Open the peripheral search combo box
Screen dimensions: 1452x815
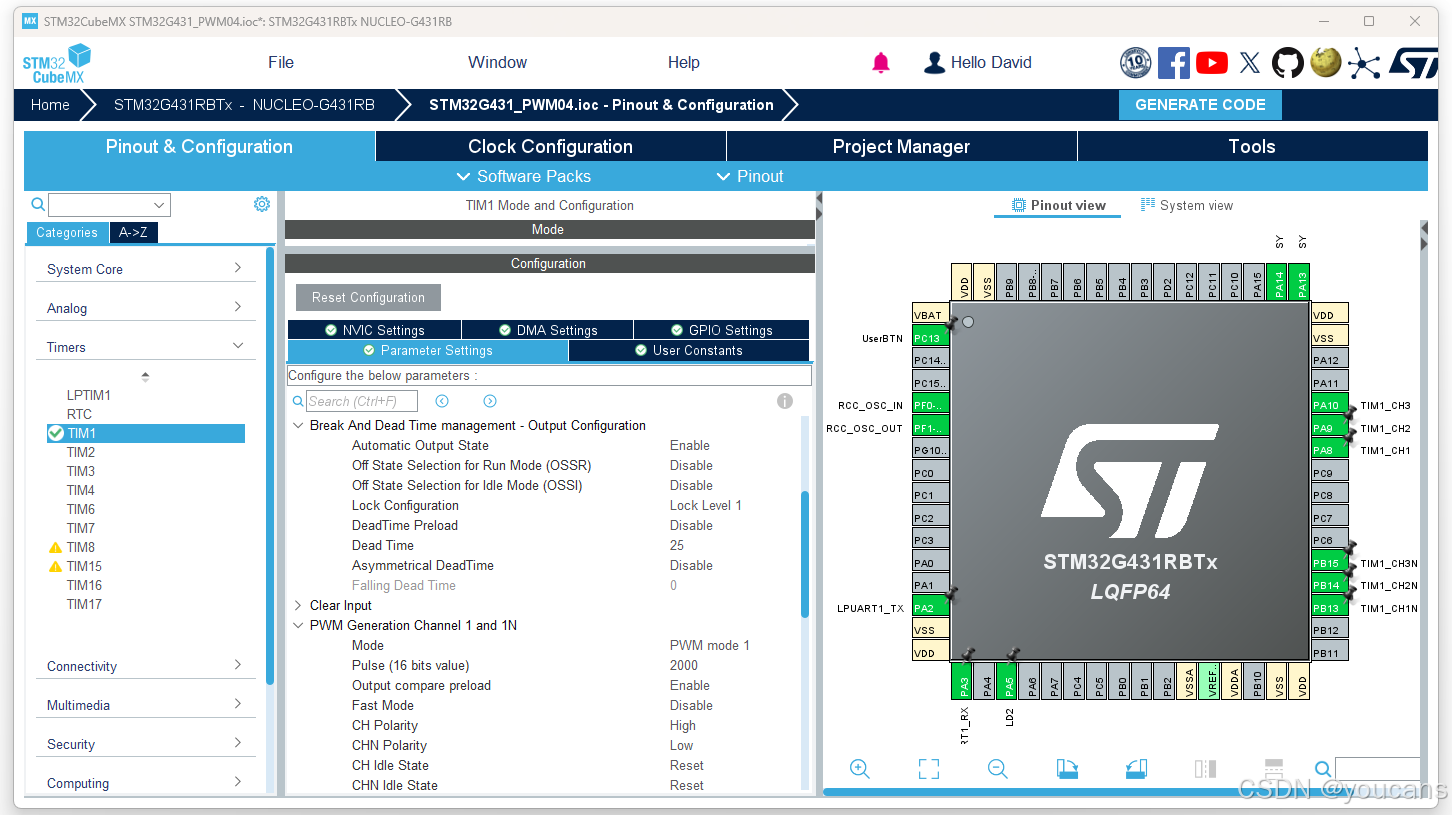coord(109,205)
